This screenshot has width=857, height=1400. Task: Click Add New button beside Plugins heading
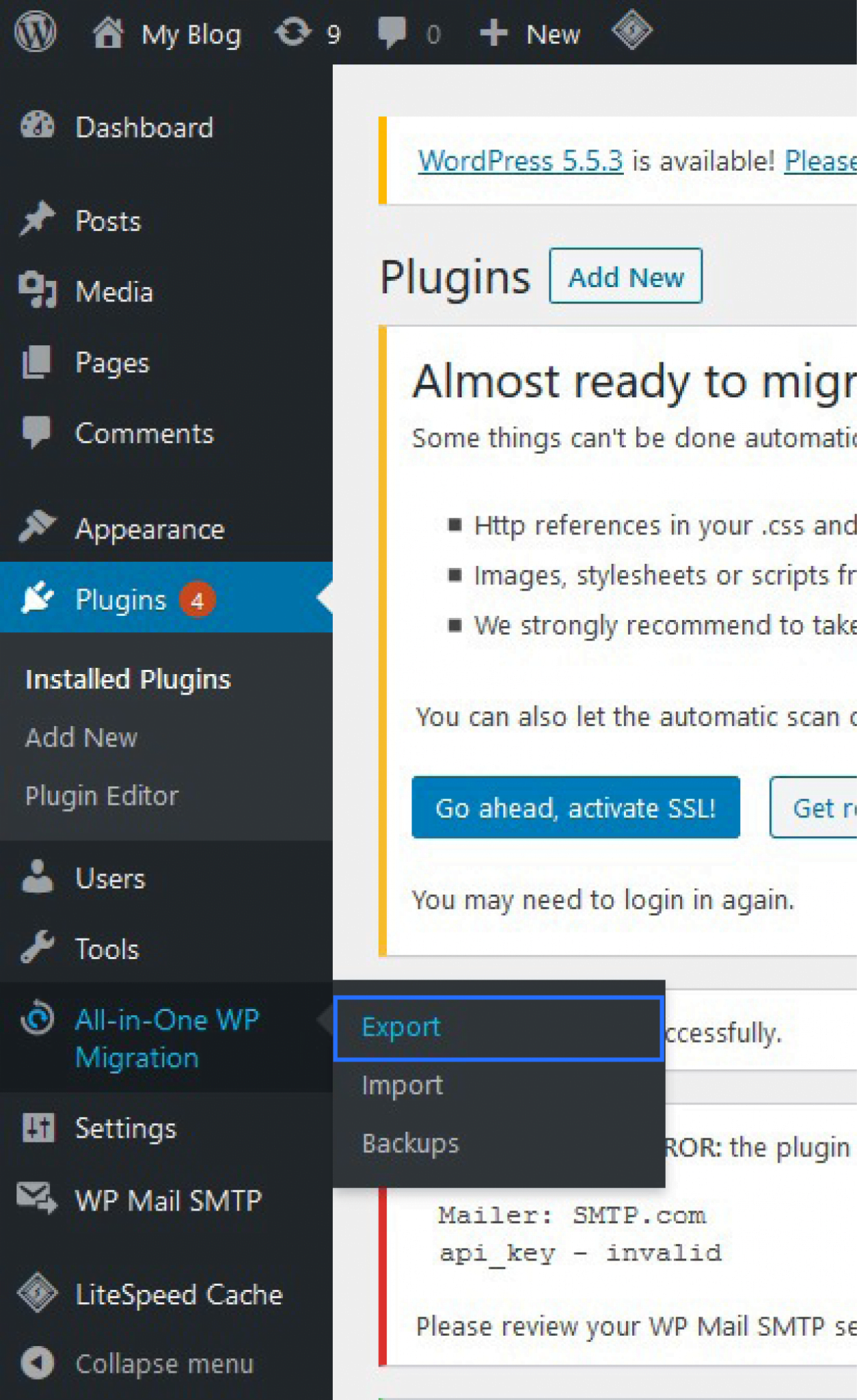[x=625, y=276]
